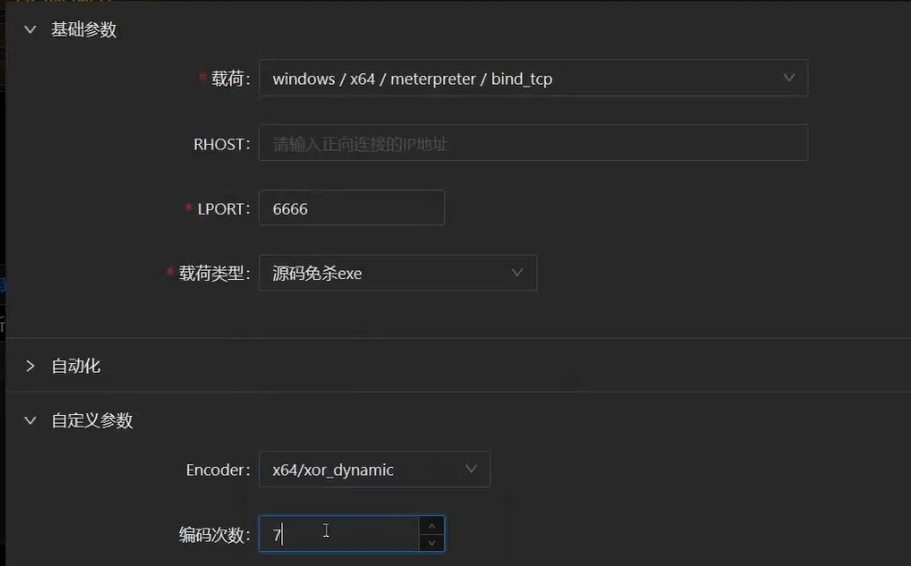Screen dimensions: 911x566
Task: Click the 自定义参数 section title
Action: point(92,421)
